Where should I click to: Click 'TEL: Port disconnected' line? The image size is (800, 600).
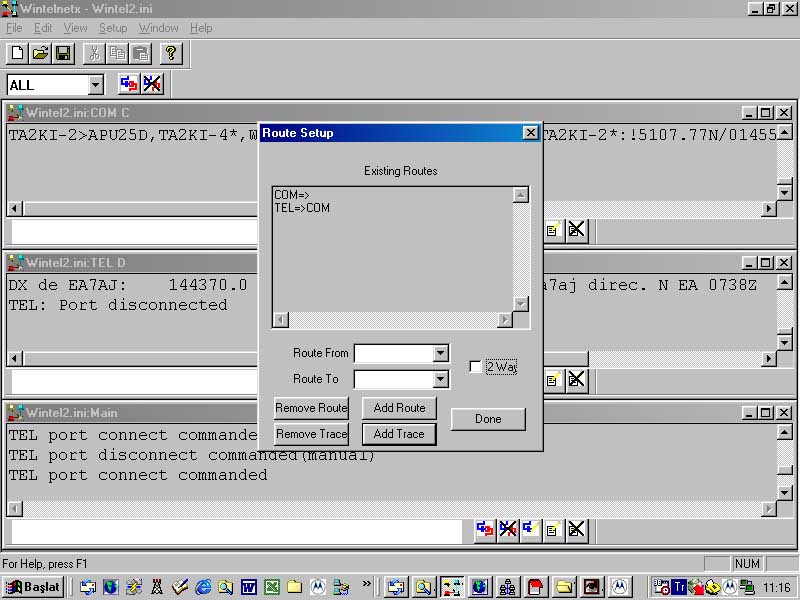[x=118, y=305]
